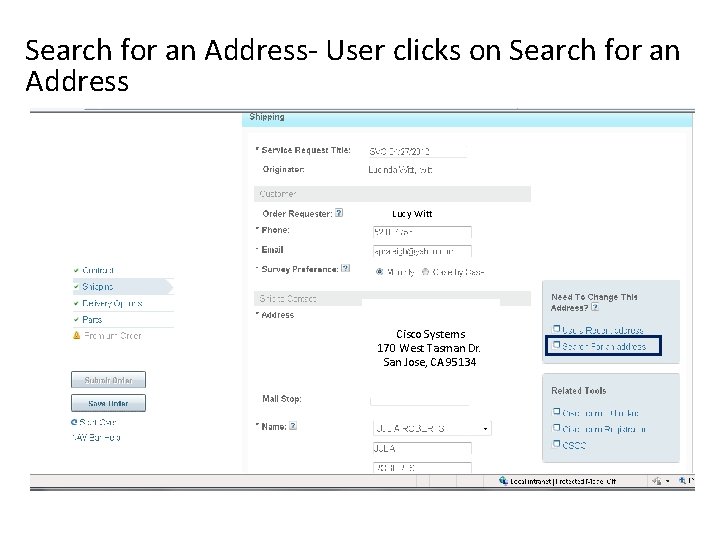
Task: Click the first name field below Name dropdown
Action: (422, 448)
